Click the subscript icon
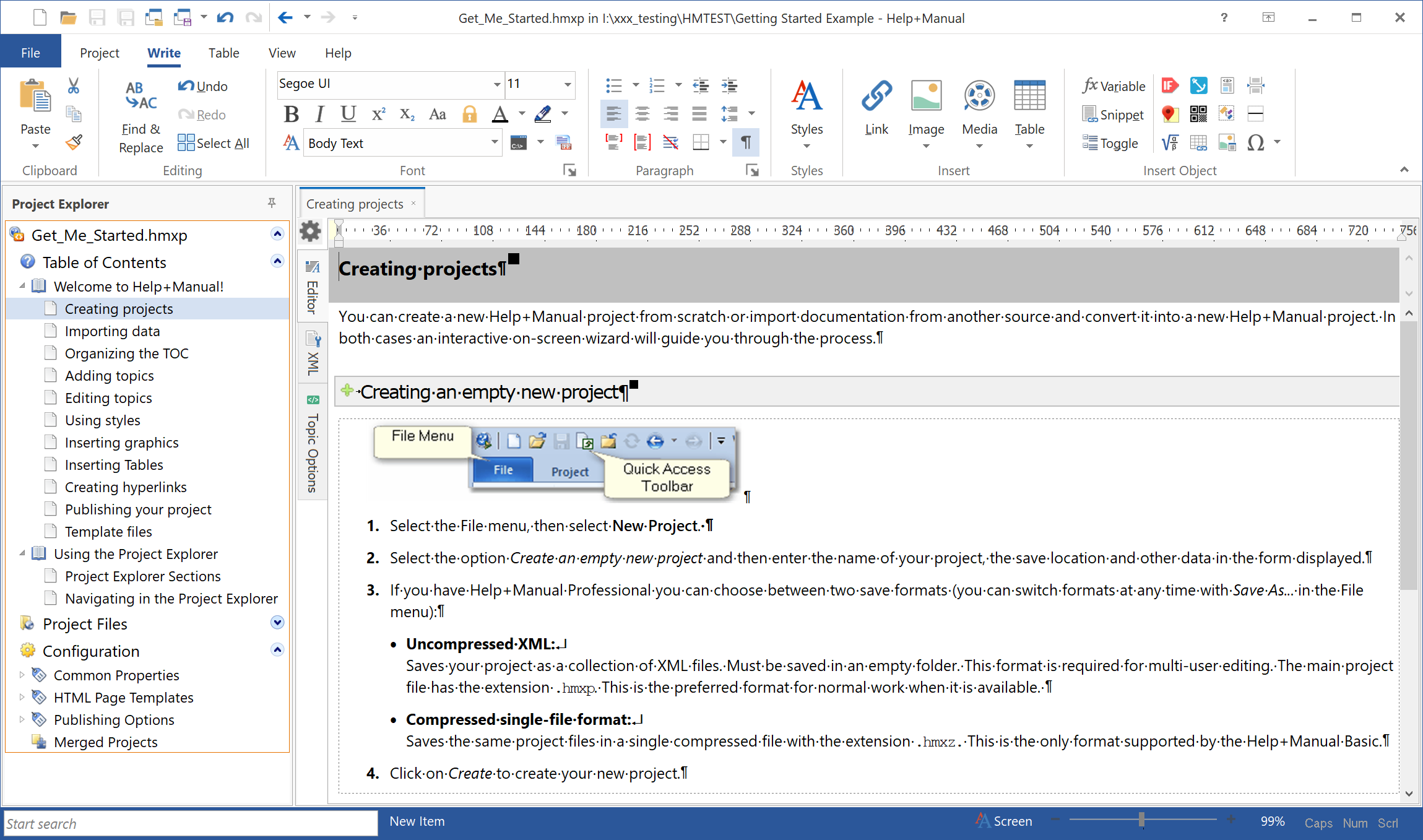The width and height of the screenshot is (1423, 840). tap(407, 114)
